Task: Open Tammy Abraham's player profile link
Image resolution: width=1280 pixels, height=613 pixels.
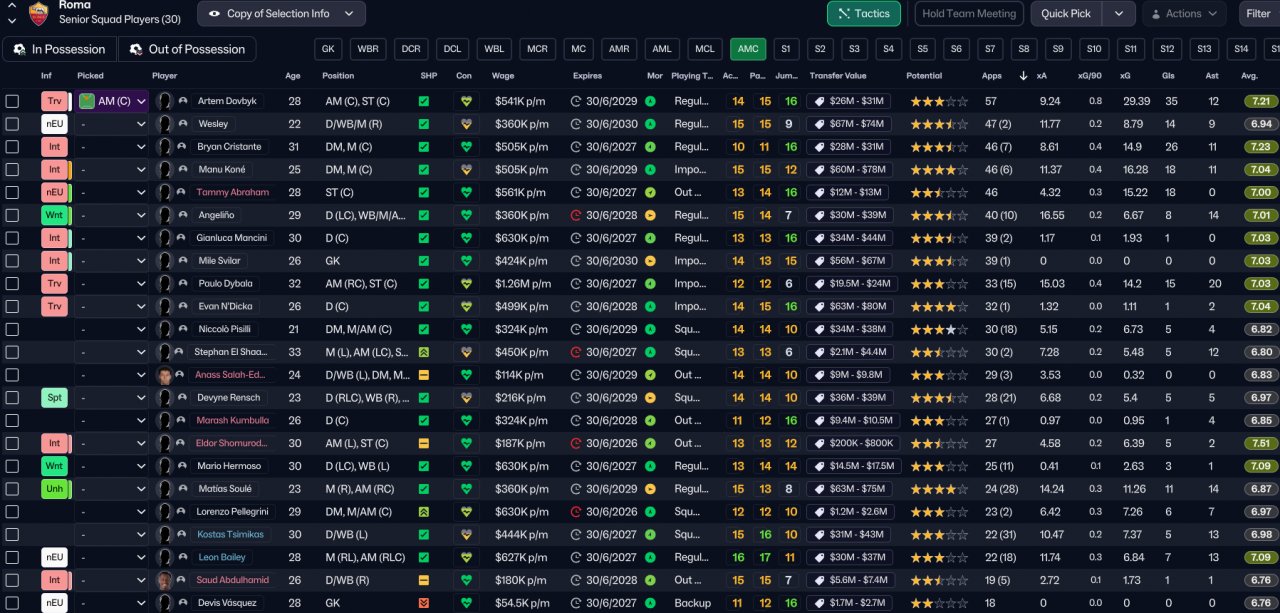Action: point(233,192)
